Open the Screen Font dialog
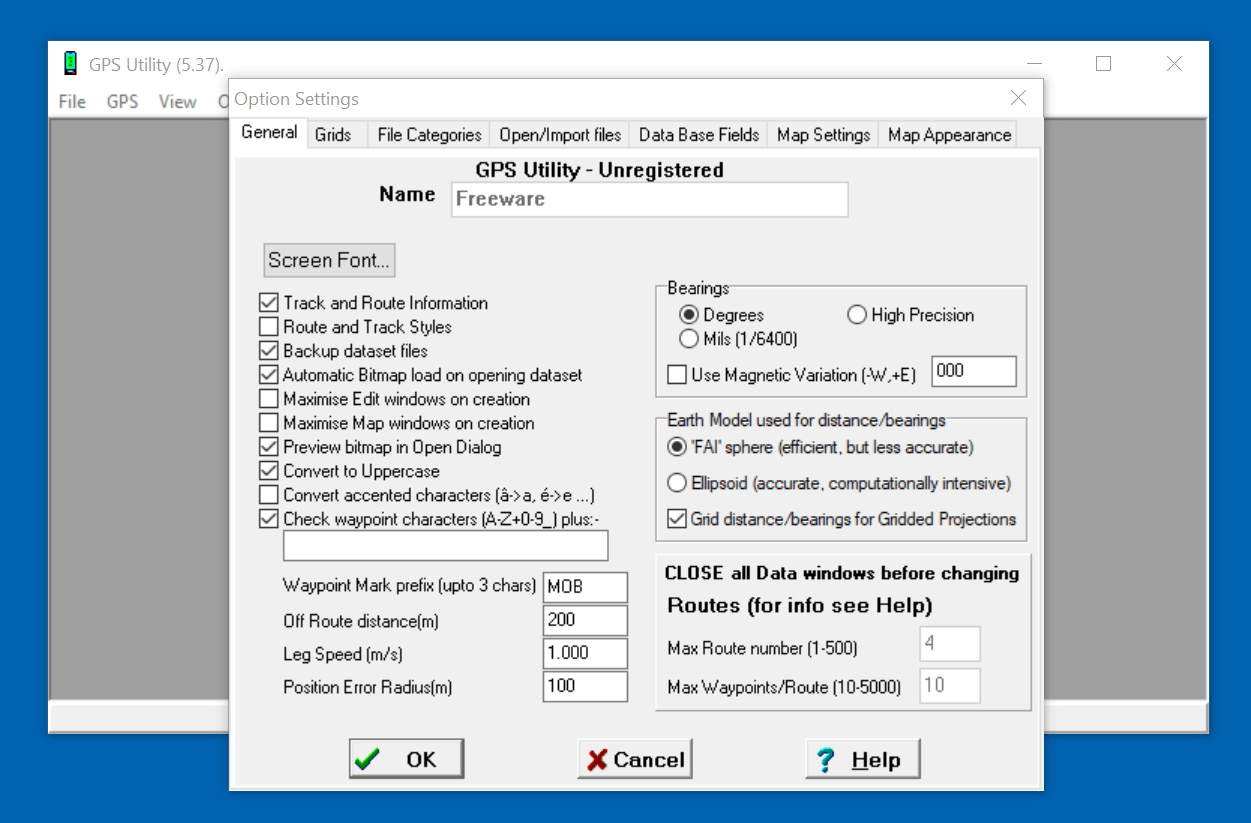Screen dimensions: 1251x823 [x=329, y=260]
